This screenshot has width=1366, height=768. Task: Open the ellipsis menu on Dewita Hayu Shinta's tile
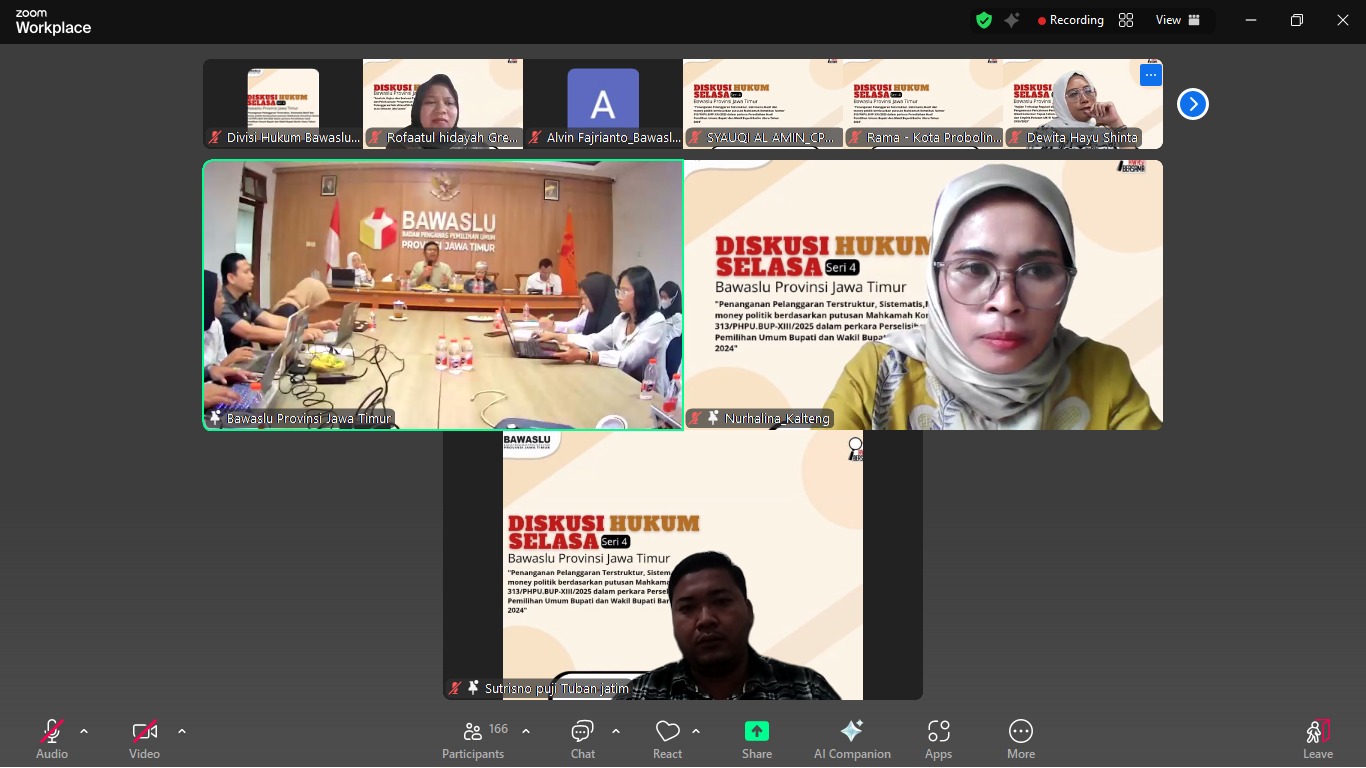coord(1150,74)
